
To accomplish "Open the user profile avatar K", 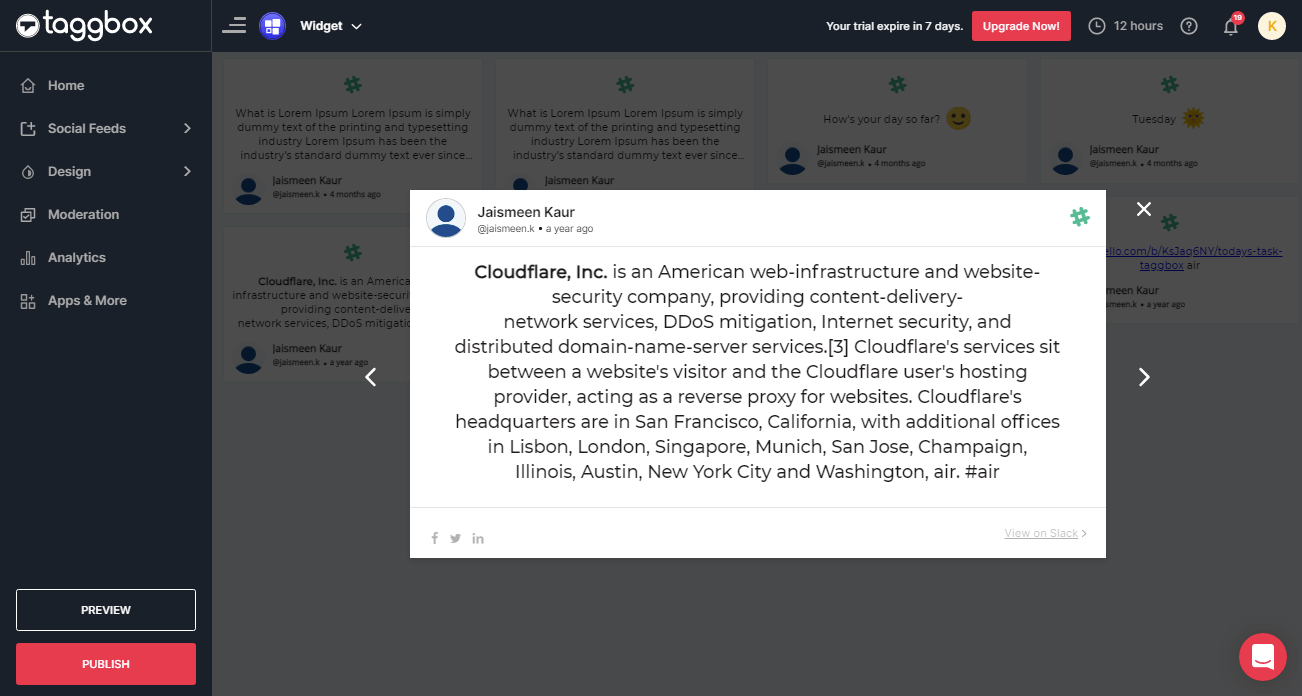I will click(1271, 26).
